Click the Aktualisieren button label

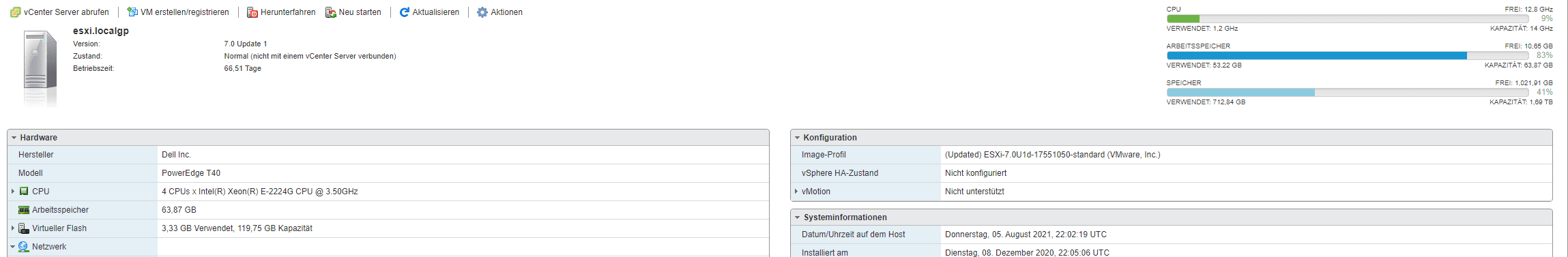[x=436, y=12]
